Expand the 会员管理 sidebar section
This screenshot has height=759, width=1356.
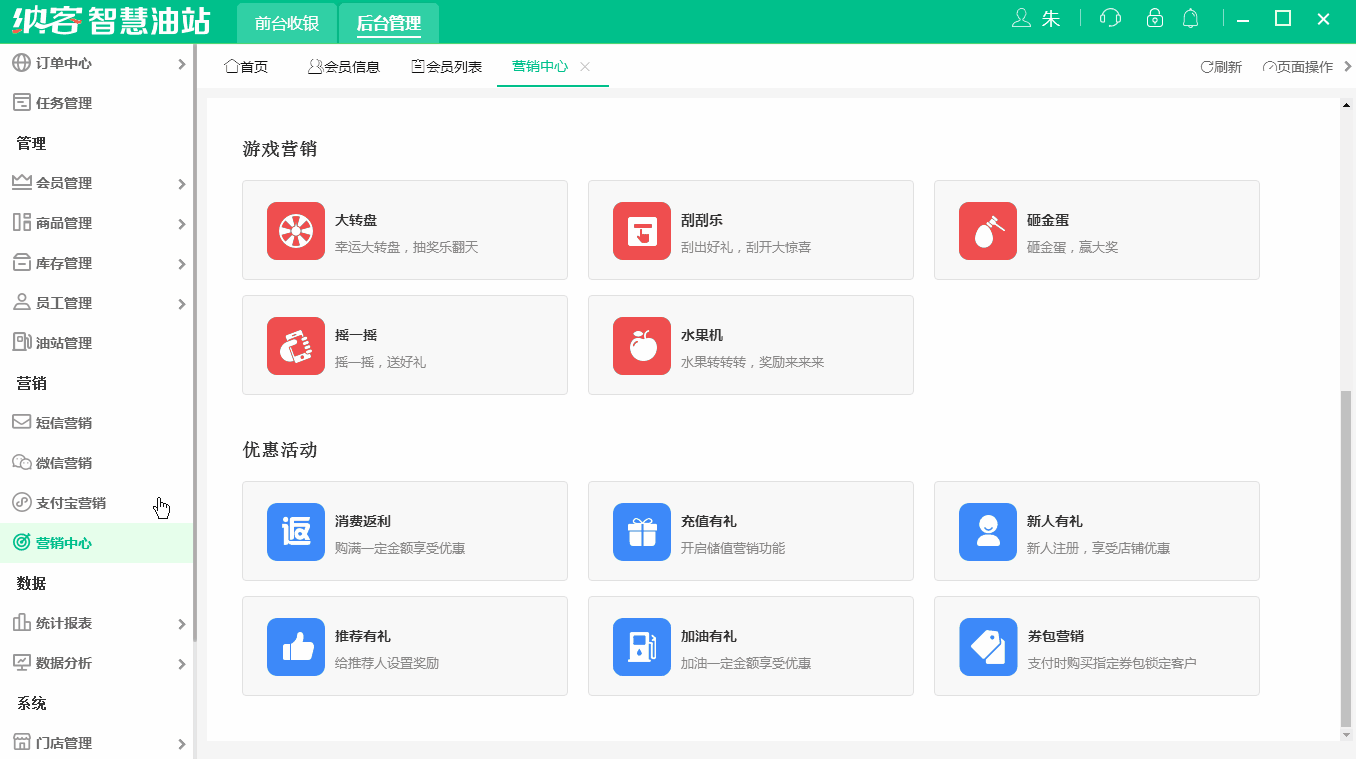pyautogui.click(x=97, y=183)
